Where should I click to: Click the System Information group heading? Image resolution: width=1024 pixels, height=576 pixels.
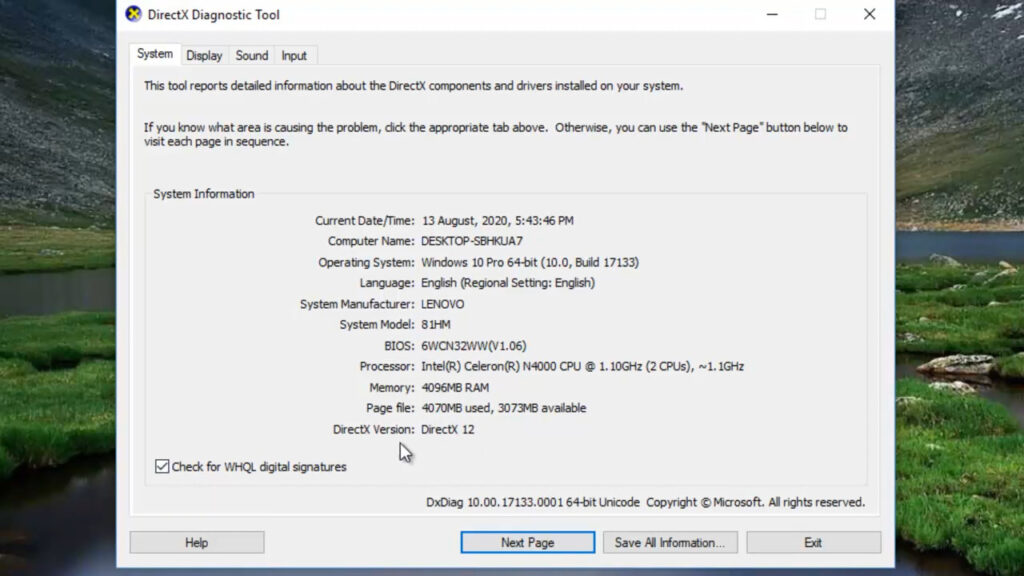[202, 193]
